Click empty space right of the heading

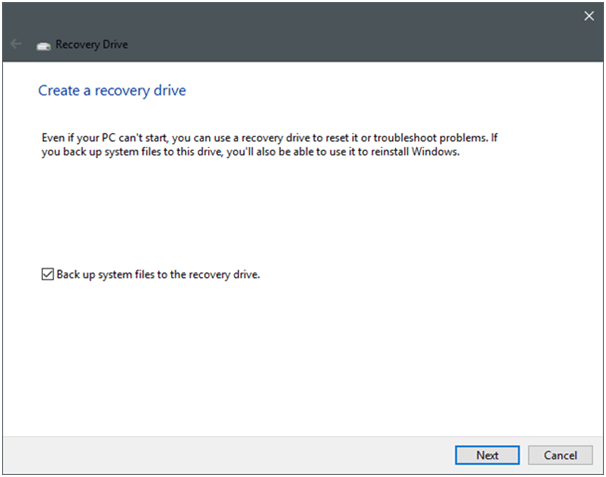click(400, 91)
